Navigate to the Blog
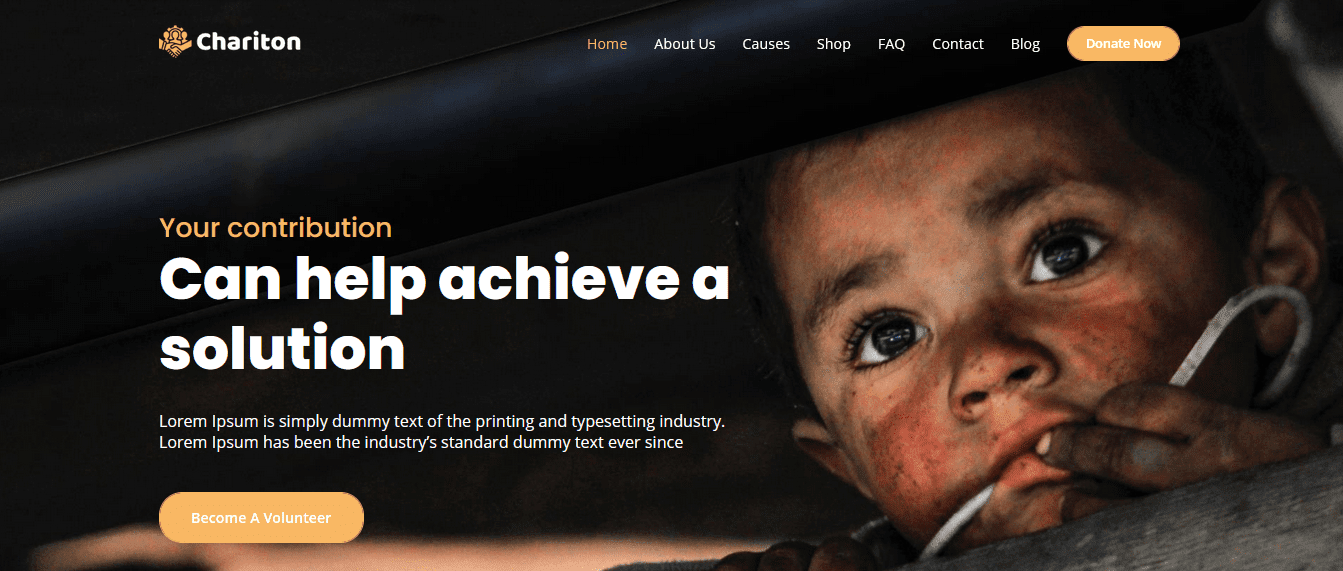 pyautogui.click(x=1025, y=44)
